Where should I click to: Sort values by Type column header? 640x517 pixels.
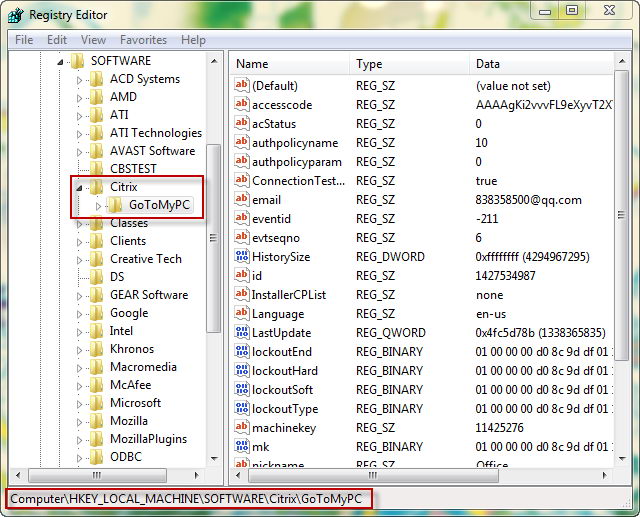(x=409, y=64)
